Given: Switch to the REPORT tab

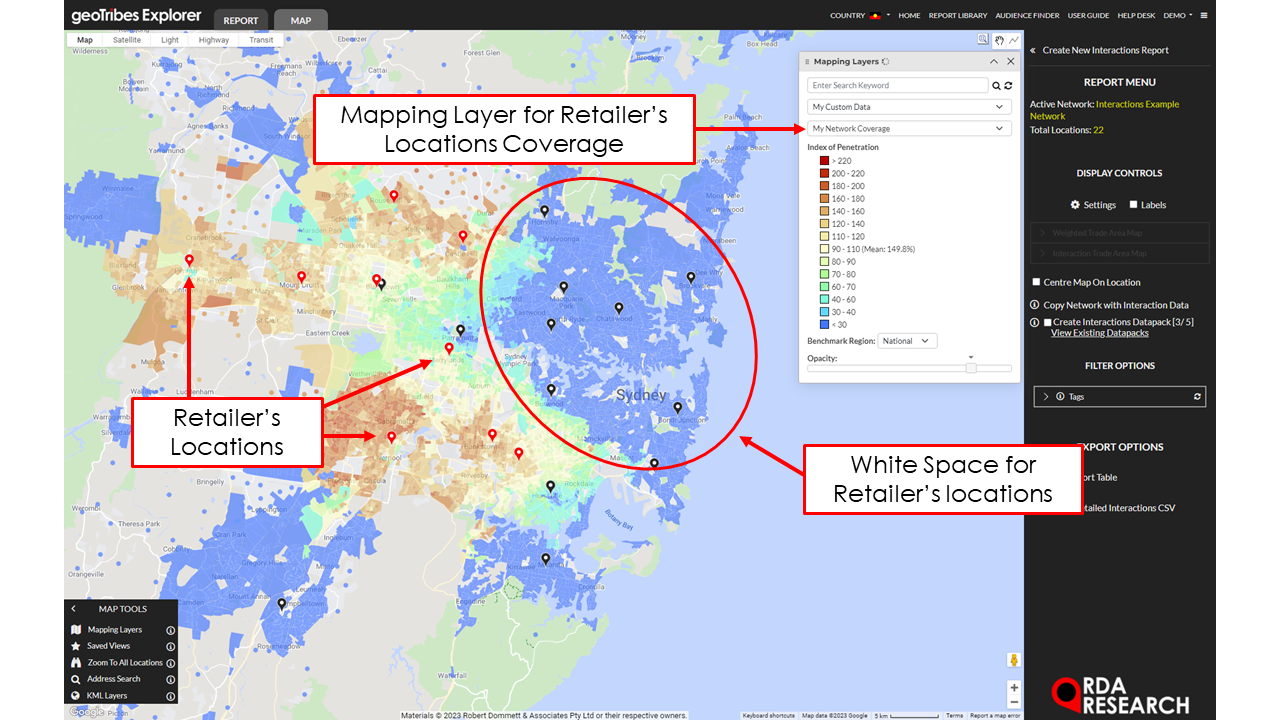Looking at the screenshot, I should click(x=240, y=20).
